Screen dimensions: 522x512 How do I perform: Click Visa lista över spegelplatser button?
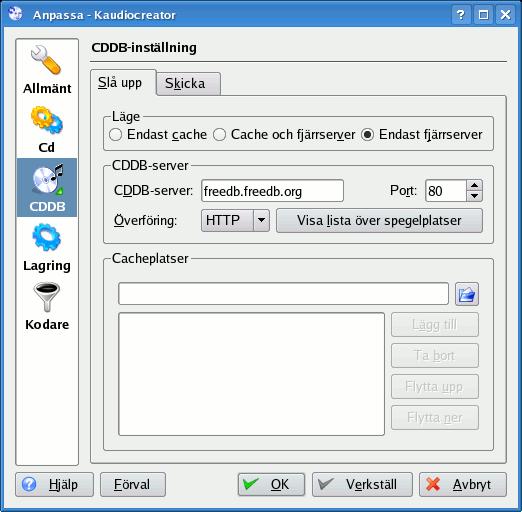point(379,220)
